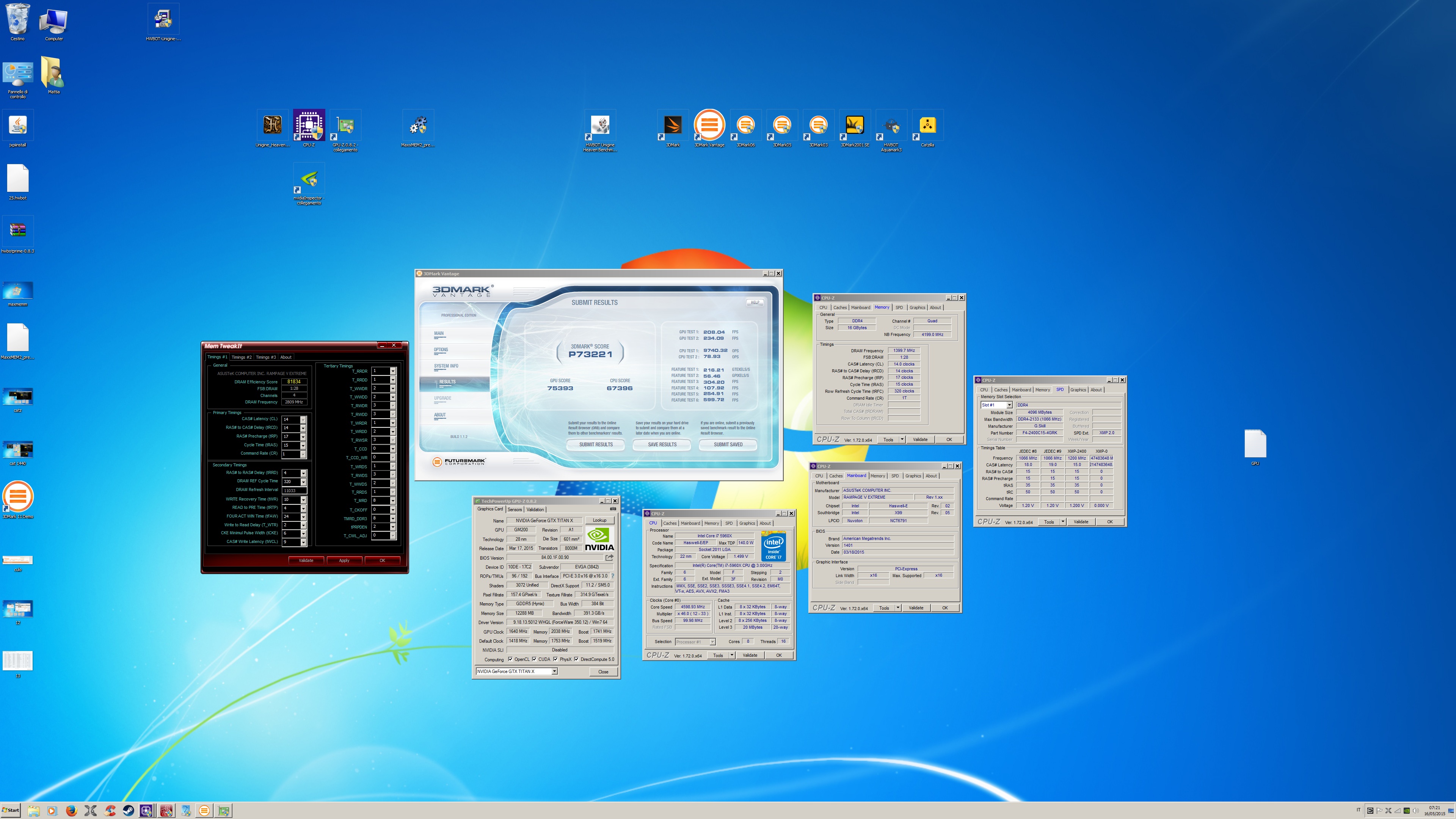The image size is (1456, 819).
Task: Switch to Timings #3 tab in Mem TweakIt
Action: coord(266,357)
